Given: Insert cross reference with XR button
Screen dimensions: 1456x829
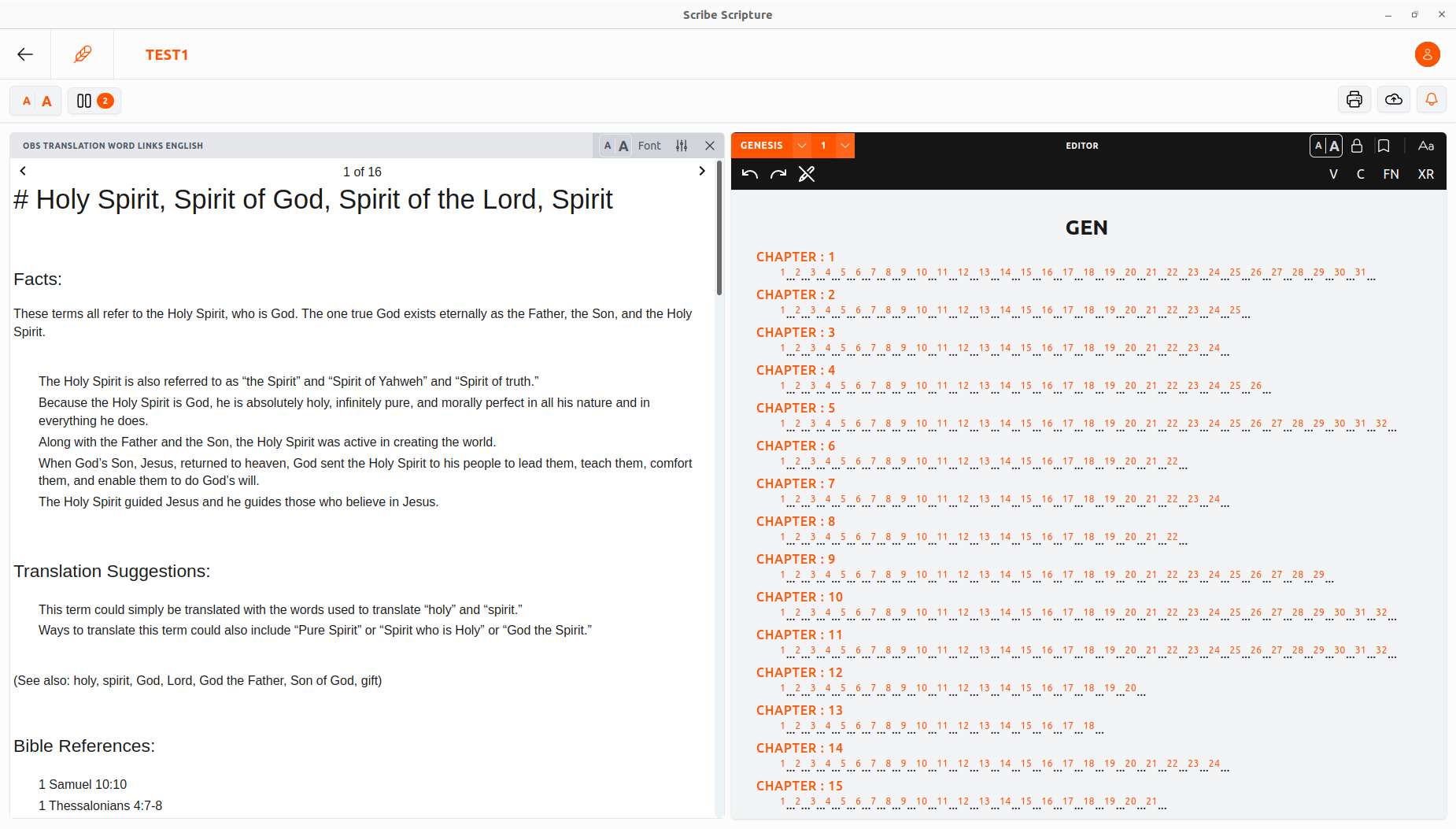Looking at the screenshot, I should coord(1425,174).
